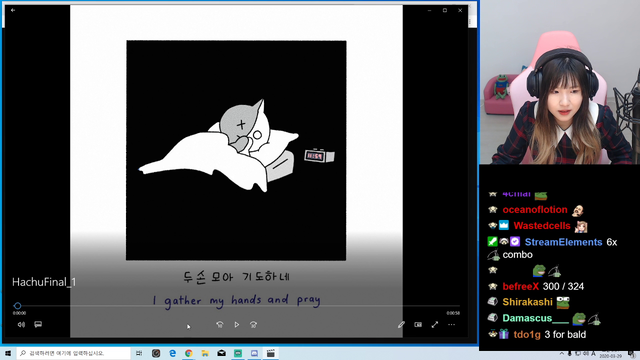Image resolution: width=640 pixels, height=360 pixels.
Task: Open the volume control speaker icon
Action: coord(21,324)
